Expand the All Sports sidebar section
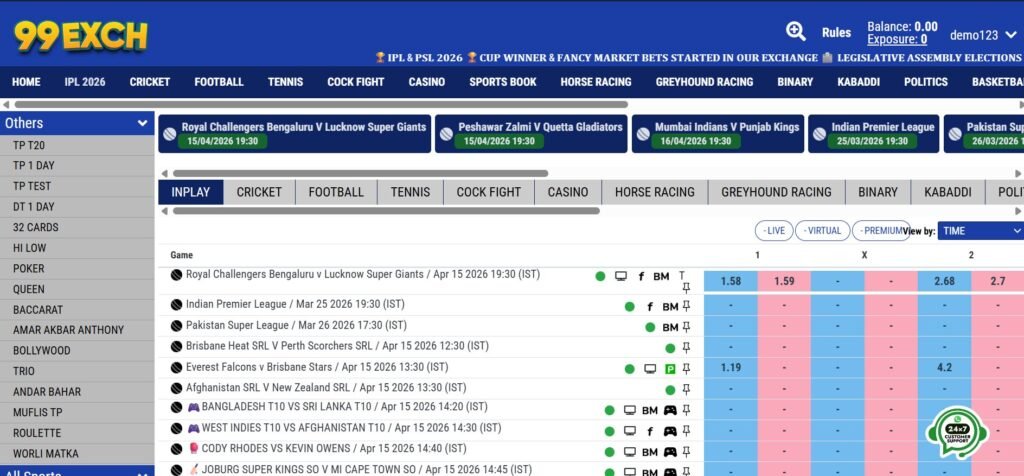Screen dimensions: 1024x476 [x=77, y=471]
